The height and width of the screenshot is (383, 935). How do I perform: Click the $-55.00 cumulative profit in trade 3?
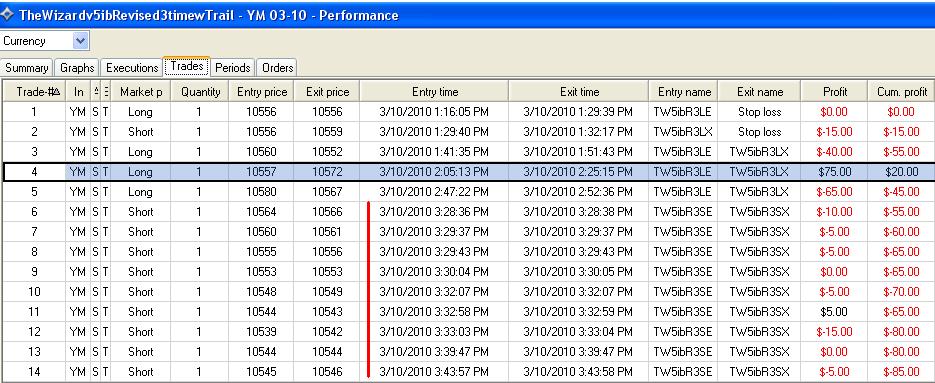click(902, 152)
